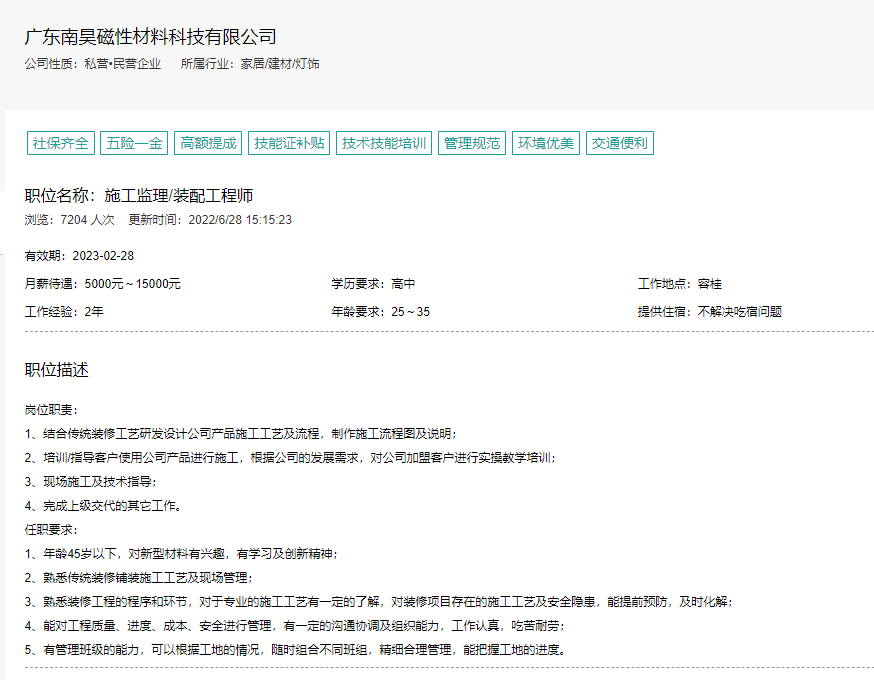Click the 管理规范 tag
Screen dimensions: 874x680
tap(472, 143)
